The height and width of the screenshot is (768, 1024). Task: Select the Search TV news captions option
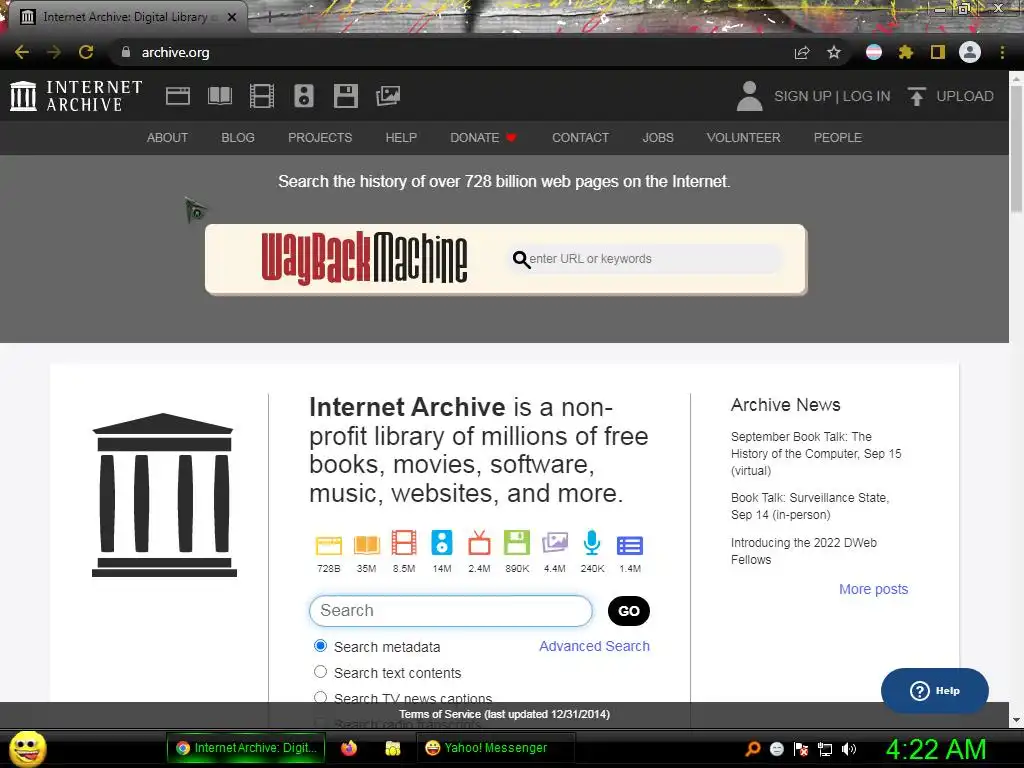[x=320, y=697]
